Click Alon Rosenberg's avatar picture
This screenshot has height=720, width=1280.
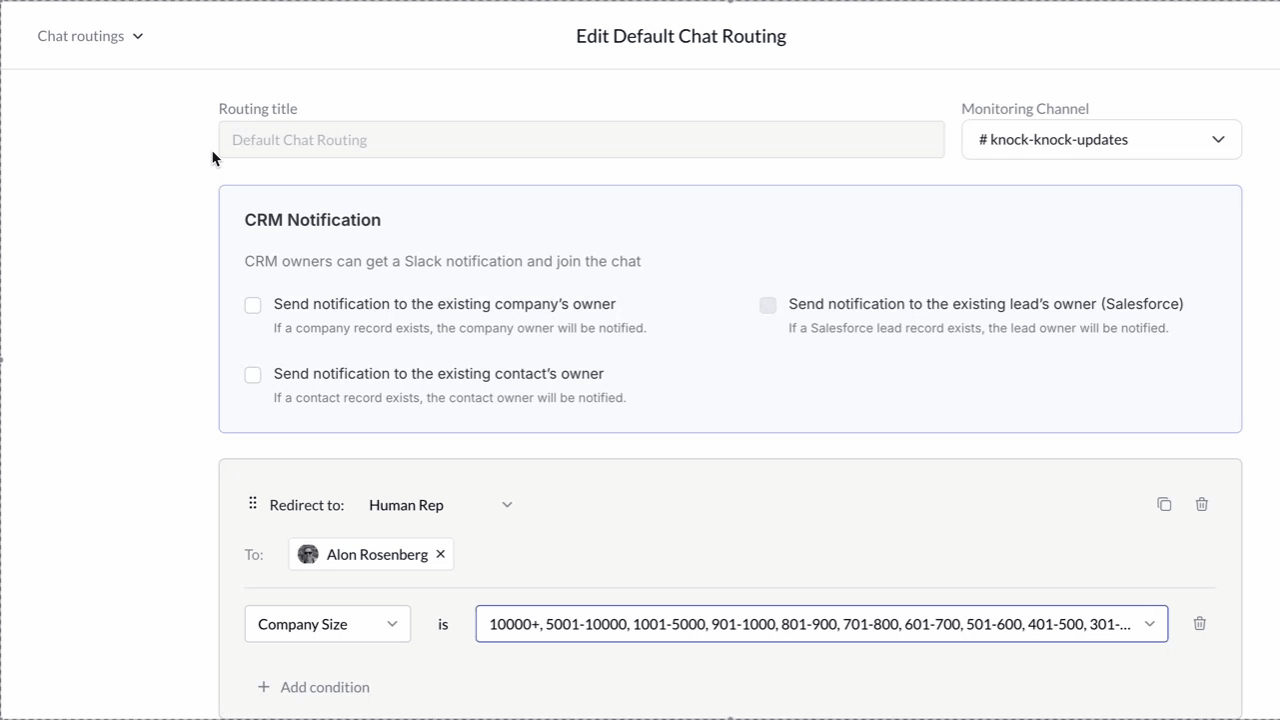[x=307, y=553]
